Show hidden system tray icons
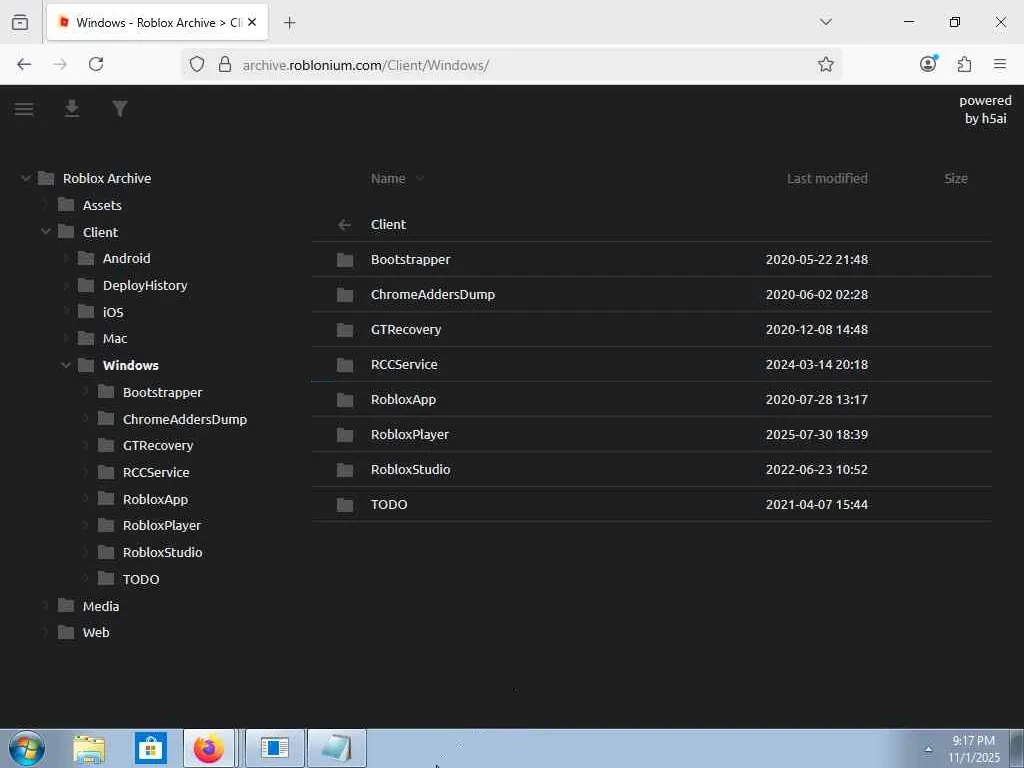Screen dimensions: 1024x768 point(928,749)
